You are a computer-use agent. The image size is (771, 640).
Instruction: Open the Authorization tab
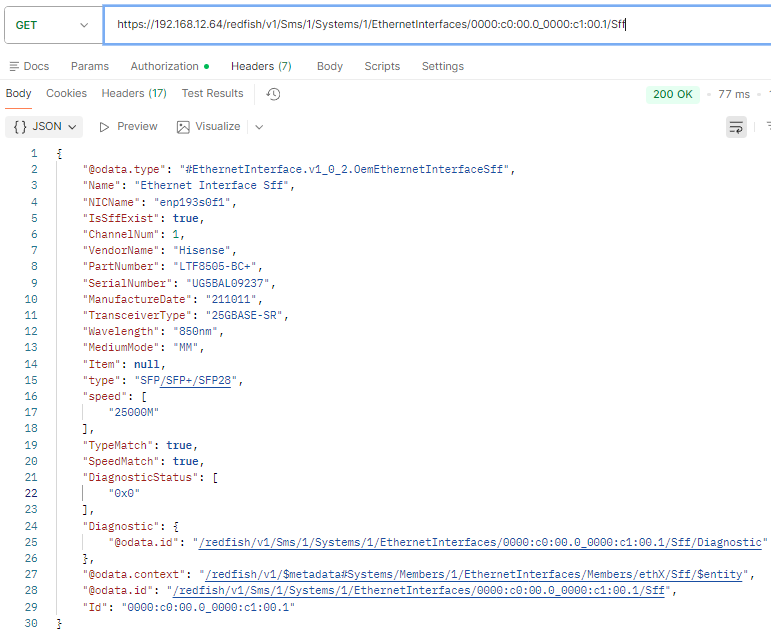(165, 66)
